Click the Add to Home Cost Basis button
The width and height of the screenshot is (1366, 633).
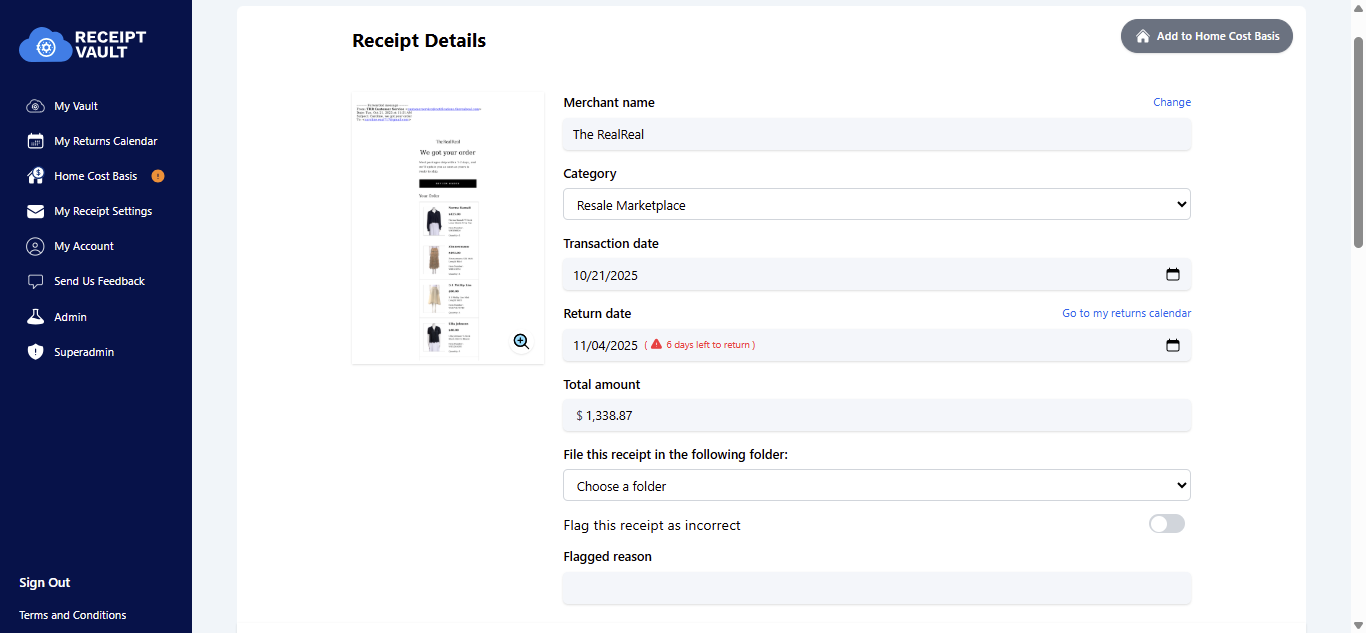[1207, 36]
